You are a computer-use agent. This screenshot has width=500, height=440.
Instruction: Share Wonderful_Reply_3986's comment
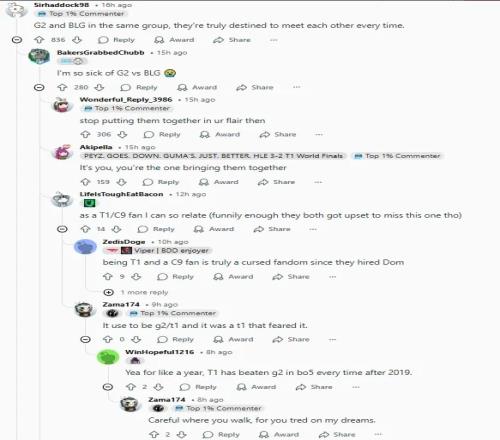pyautogui.click(x=278, y=134)
